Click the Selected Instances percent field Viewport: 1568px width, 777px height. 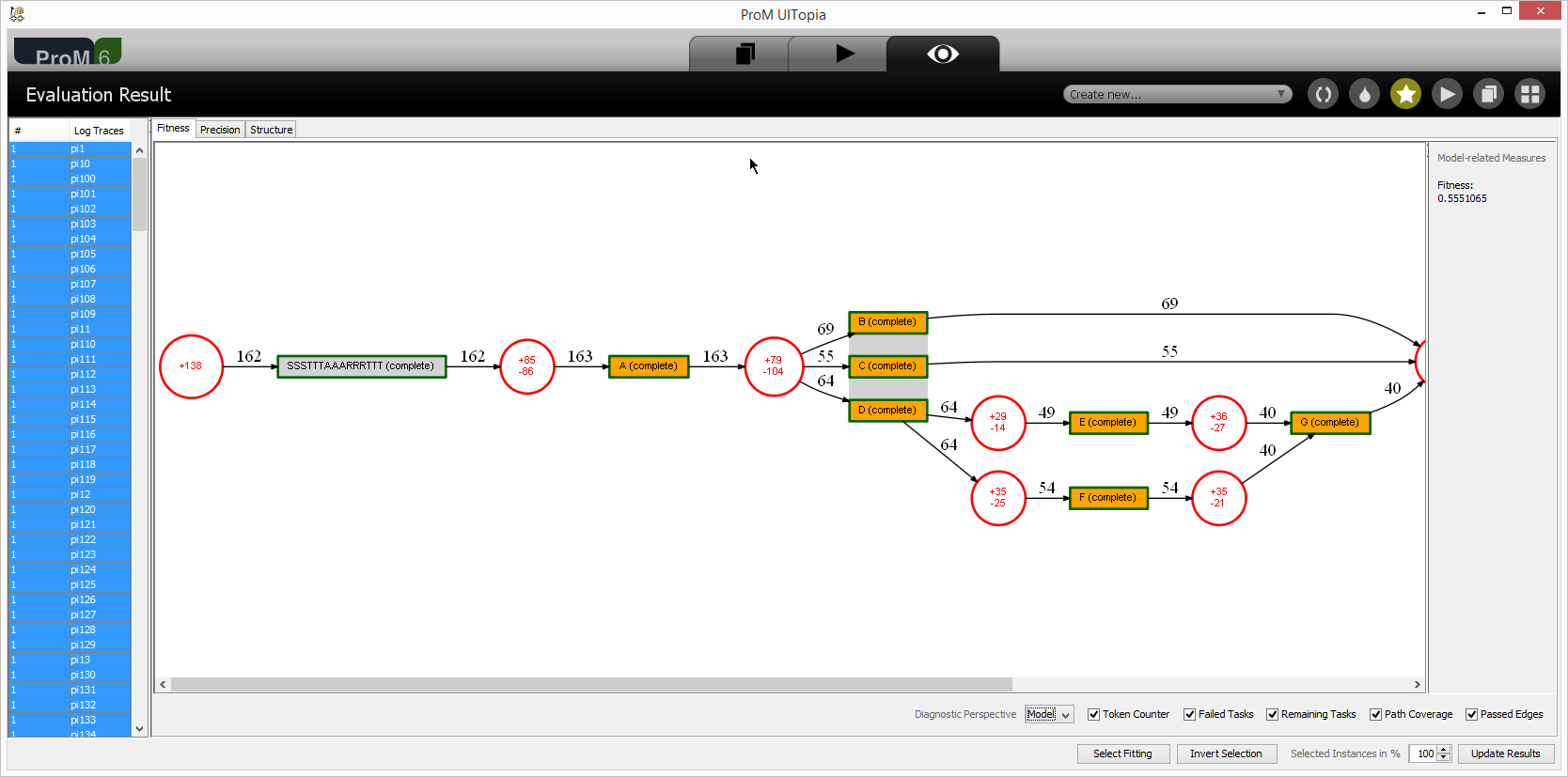[1423, 754]
